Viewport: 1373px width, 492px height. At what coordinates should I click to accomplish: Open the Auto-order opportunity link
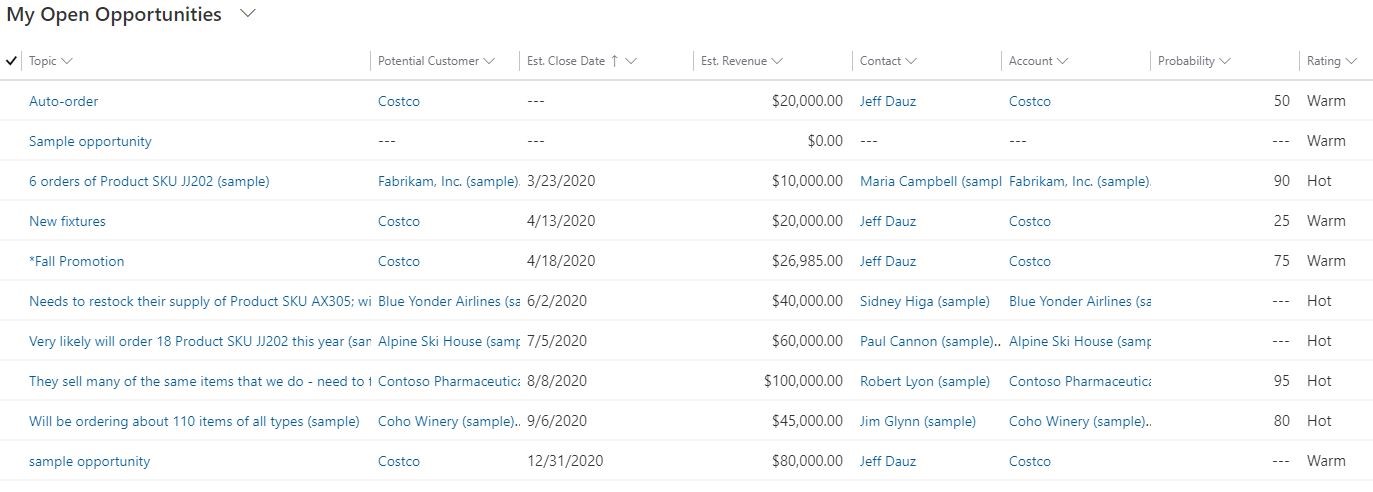pos(64,101)
